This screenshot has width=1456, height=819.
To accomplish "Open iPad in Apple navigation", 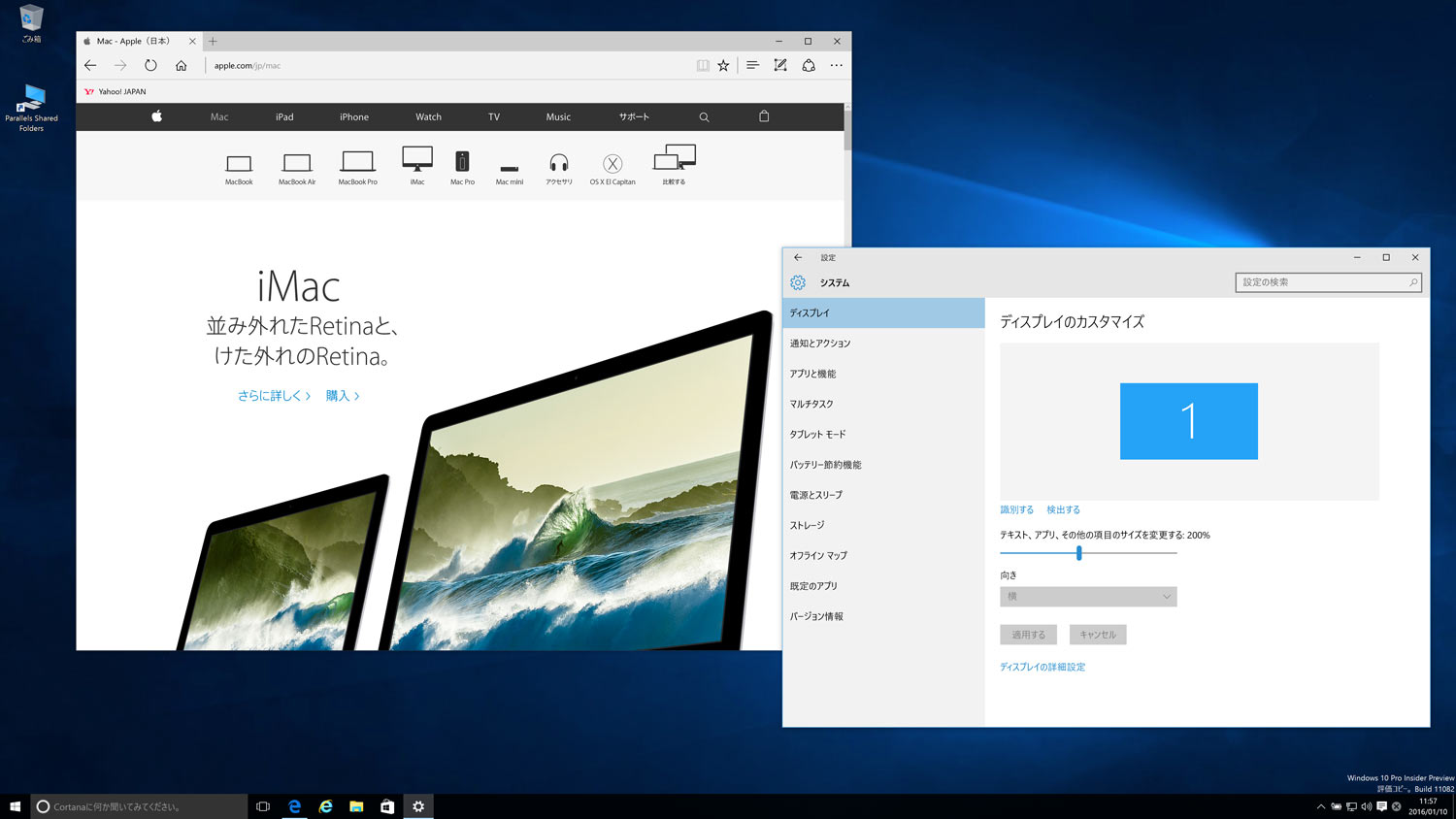I will click(x=284, y=116).
